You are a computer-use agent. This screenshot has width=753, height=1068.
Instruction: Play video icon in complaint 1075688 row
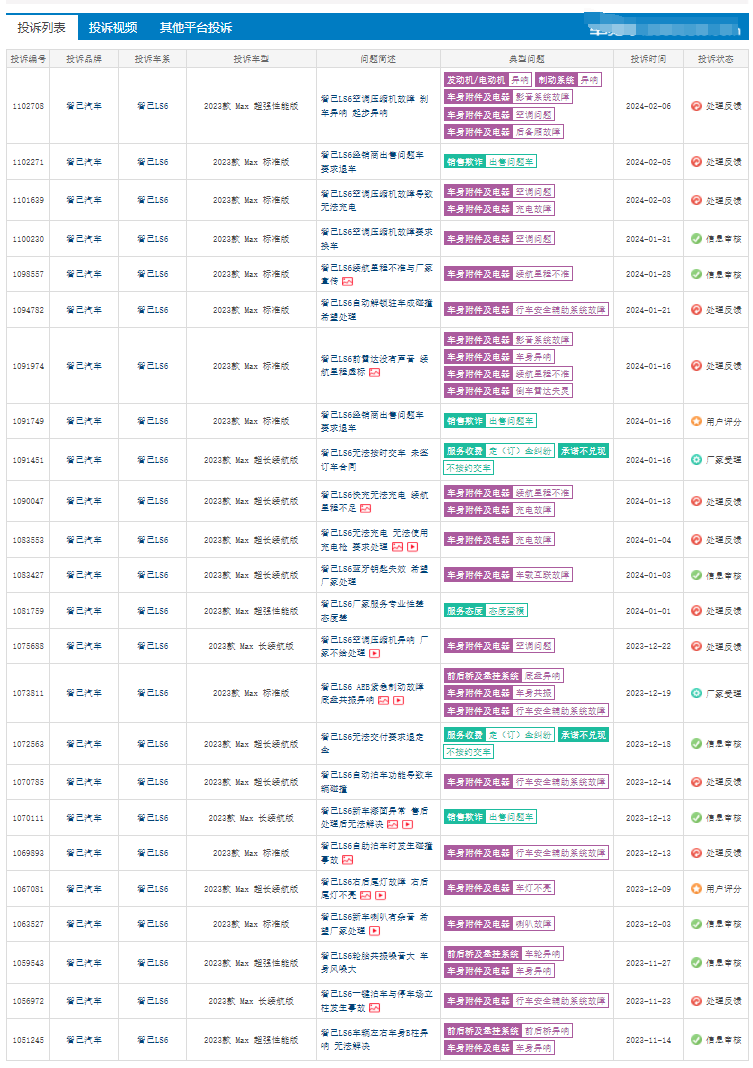(374, 653)
